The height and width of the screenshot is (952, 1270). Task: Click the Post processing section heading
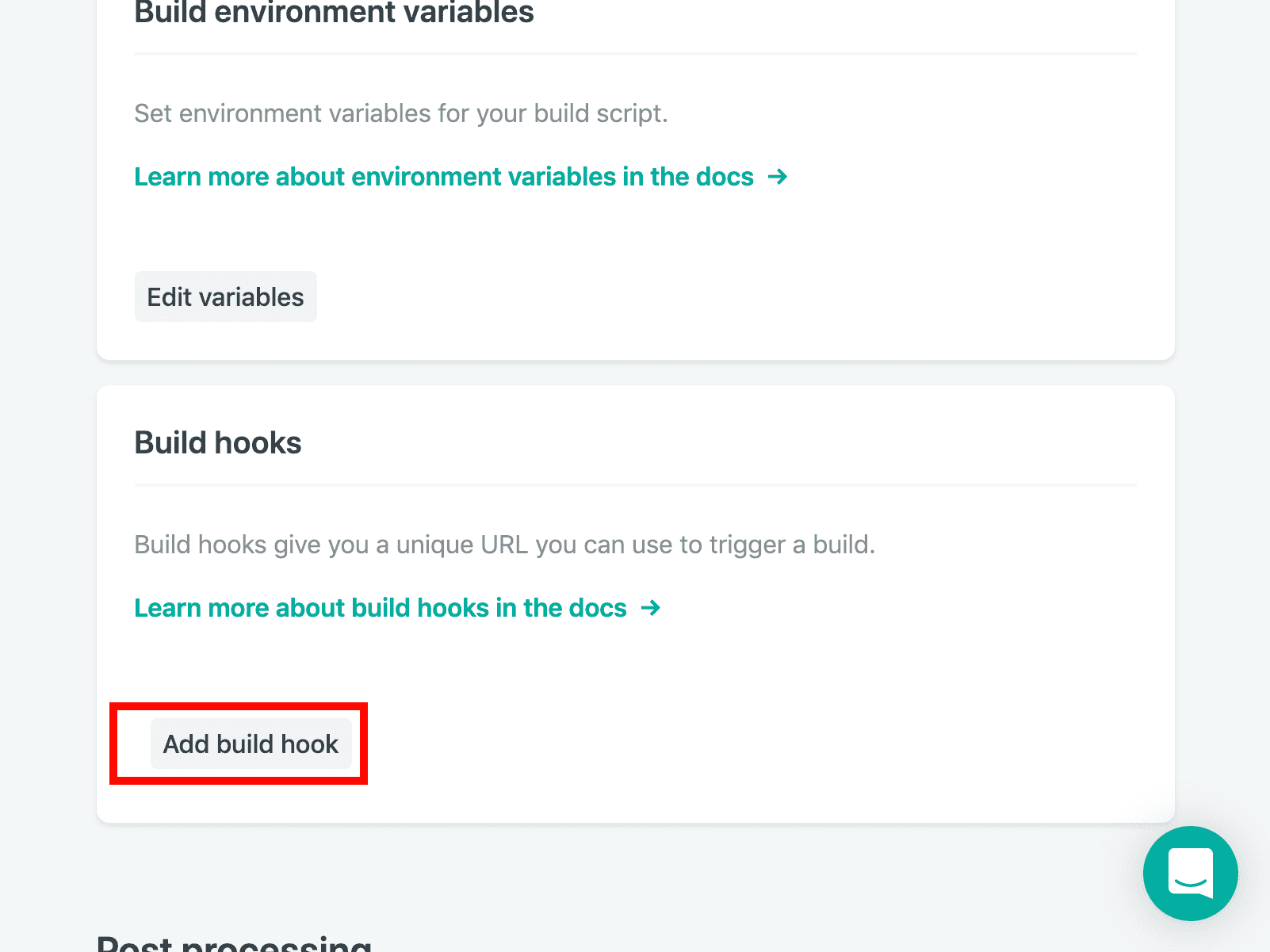coord(234,943)
